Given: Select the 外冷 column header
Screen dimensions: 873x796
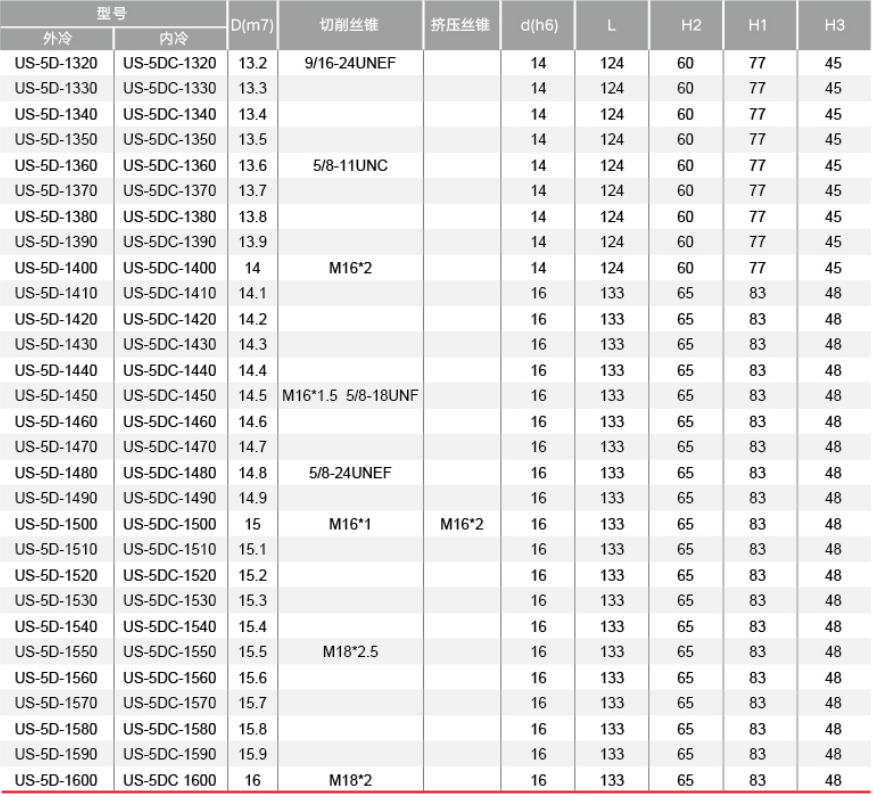Looking at the screenshot, I should pos(57,39).
